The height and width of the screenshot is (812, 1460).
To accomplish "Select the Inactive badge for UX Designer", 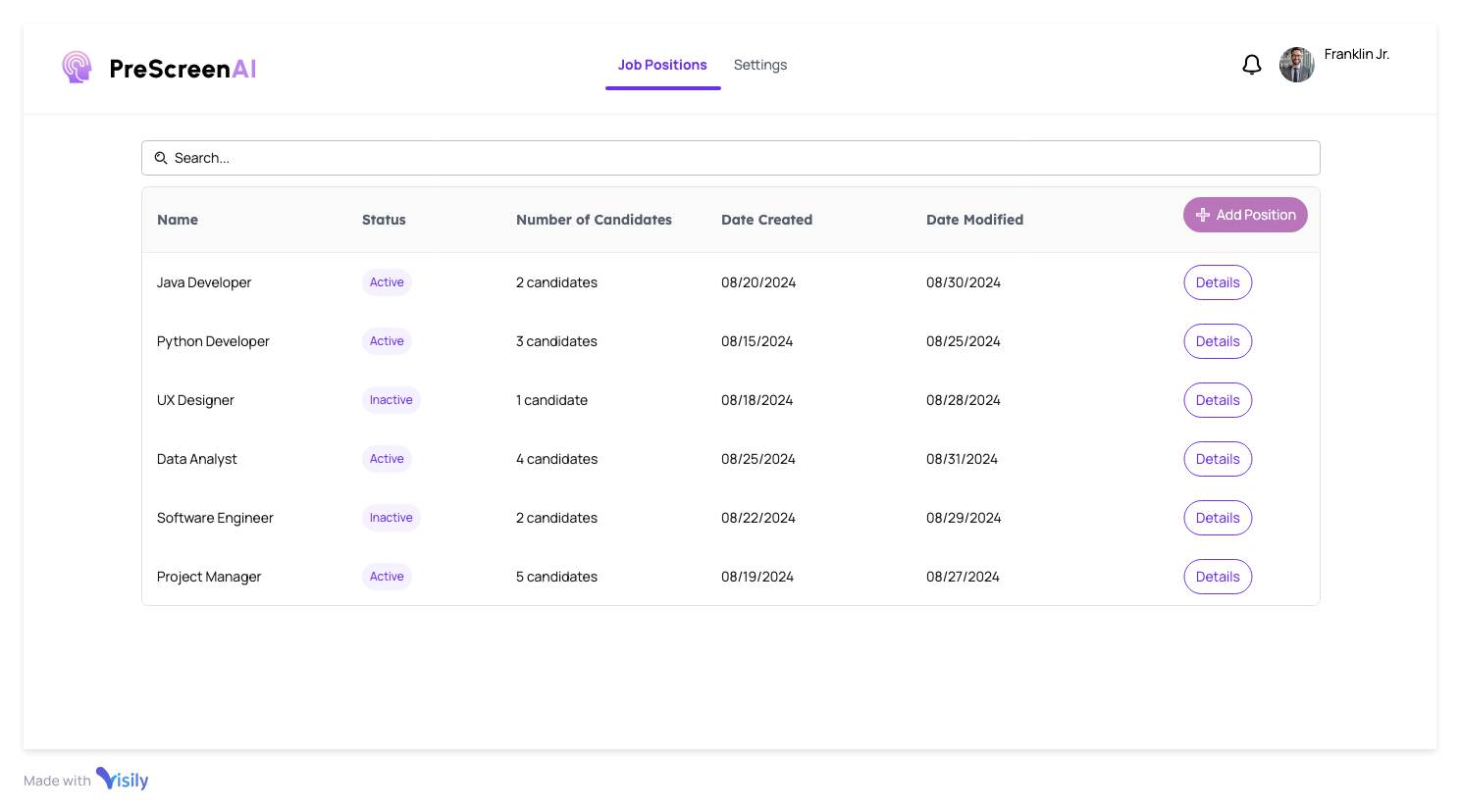I will pyautogui.click(x=391, y=400).
